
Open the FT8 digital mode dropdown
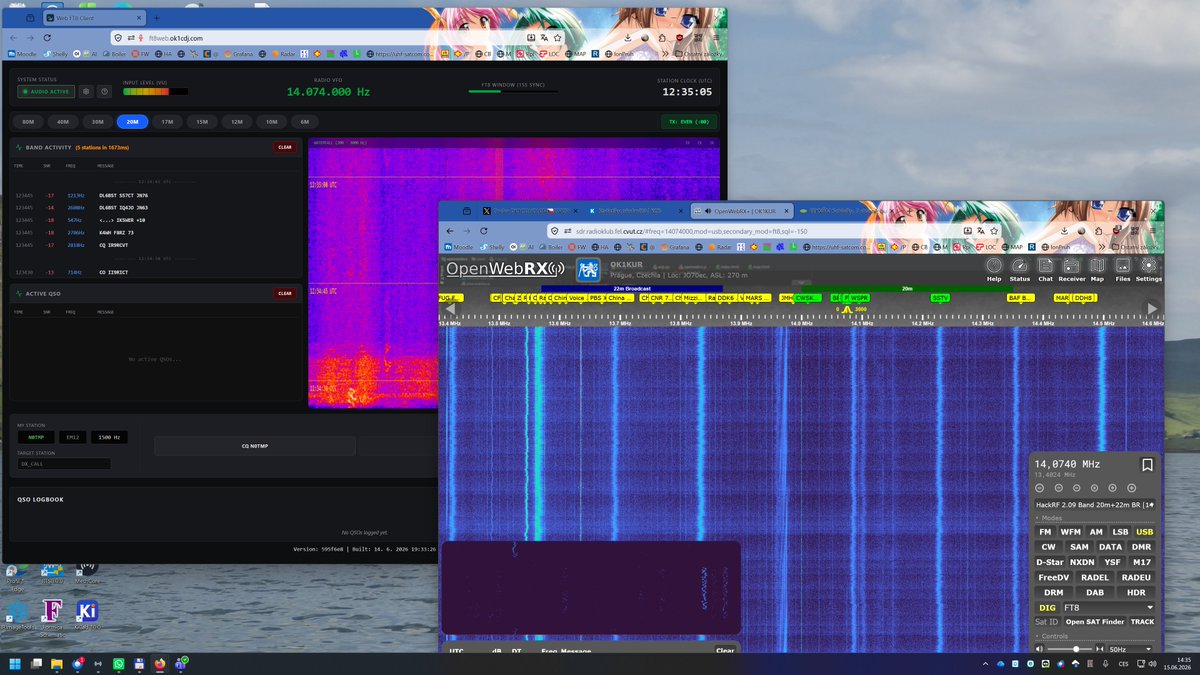(x=1109, y=607)
